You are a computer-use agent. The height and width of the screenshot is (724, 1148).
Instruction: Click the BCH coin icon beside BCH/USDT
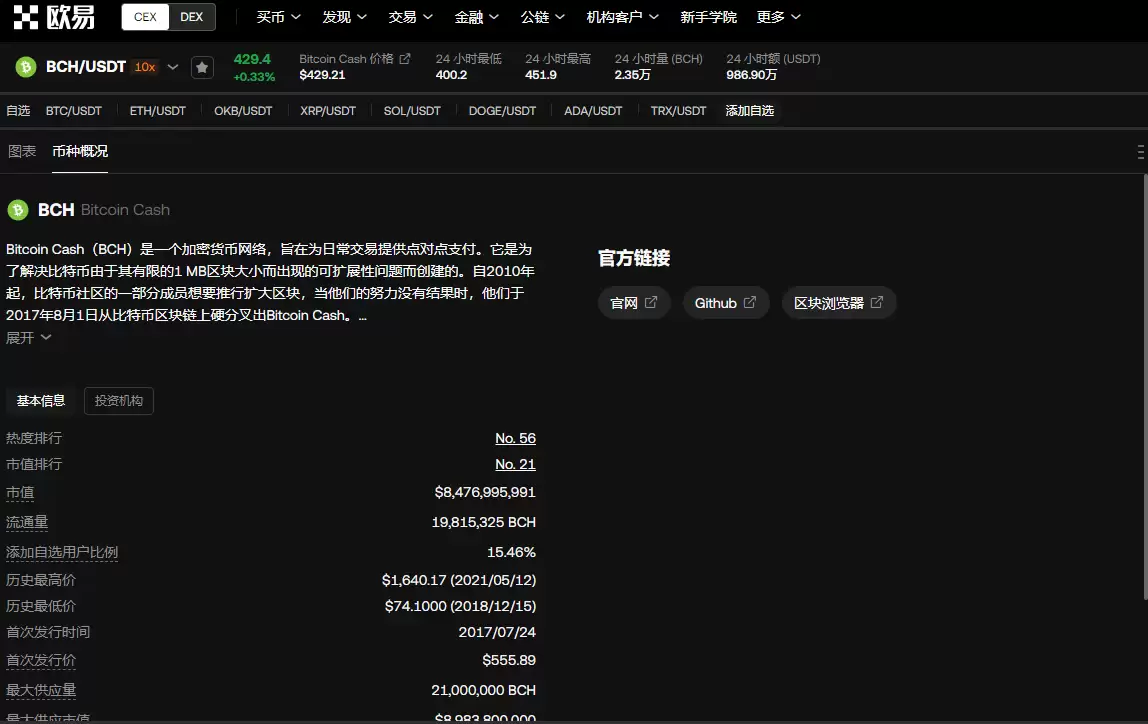point(26,67)
